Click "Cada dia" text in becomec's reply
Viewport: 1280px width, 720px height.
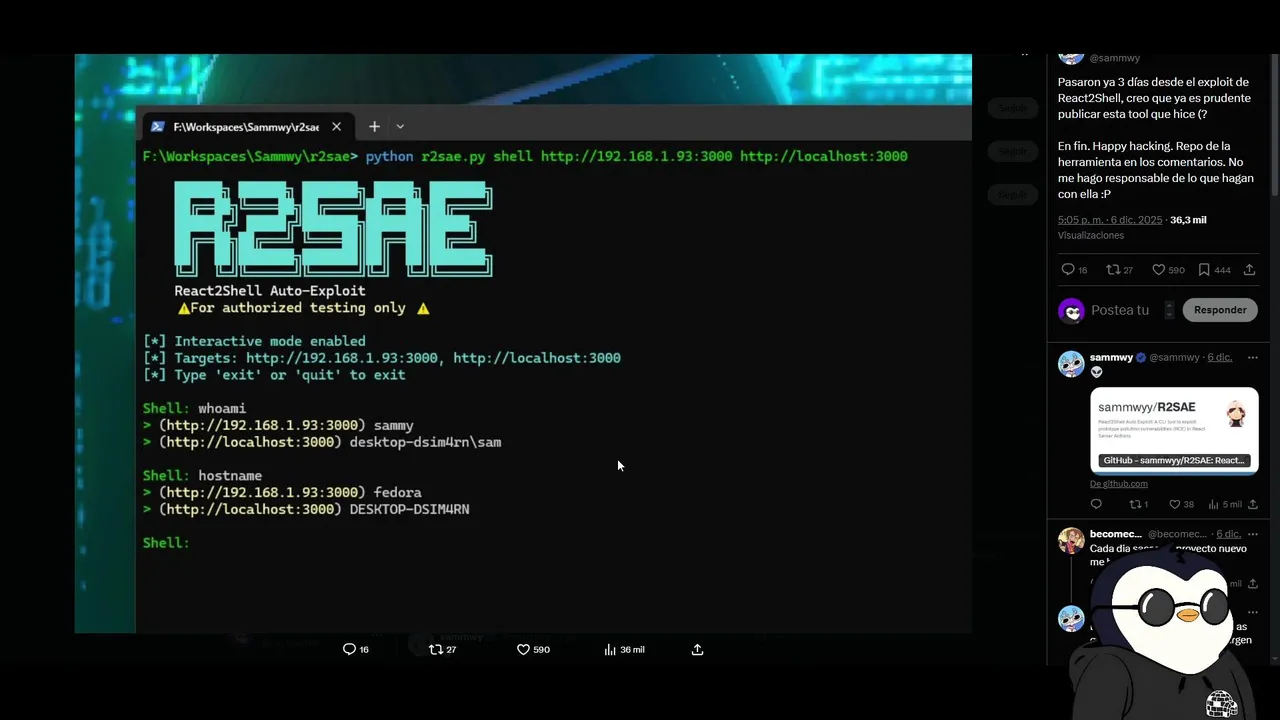(x=1112, y=548)
